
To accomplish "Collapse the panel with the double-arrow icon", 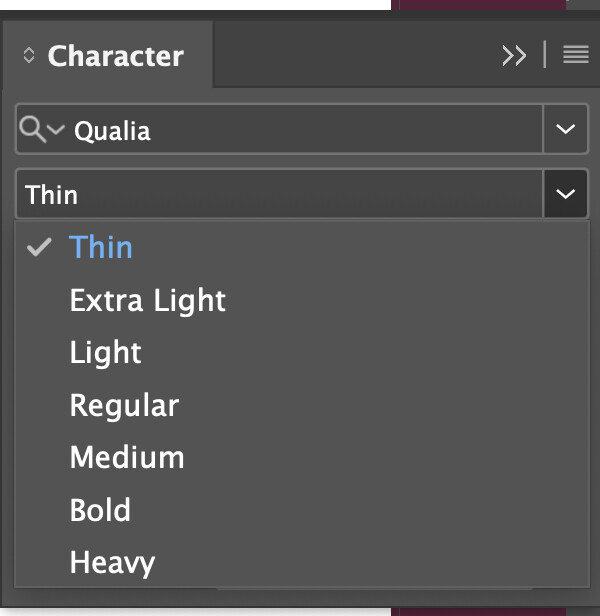I will pos(514,56).
